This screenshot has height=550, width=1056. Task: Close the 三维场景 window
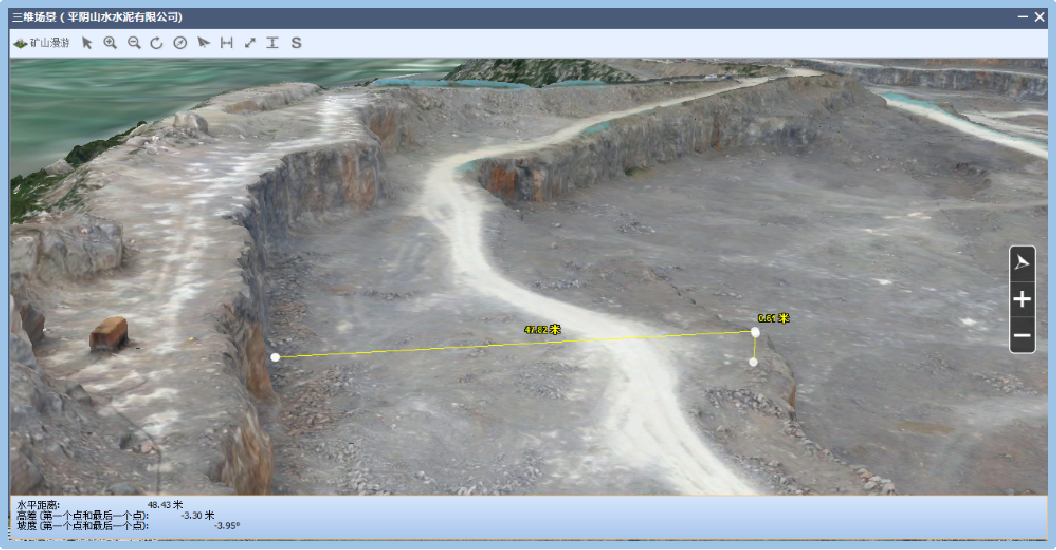click(x=1040, y=17)
